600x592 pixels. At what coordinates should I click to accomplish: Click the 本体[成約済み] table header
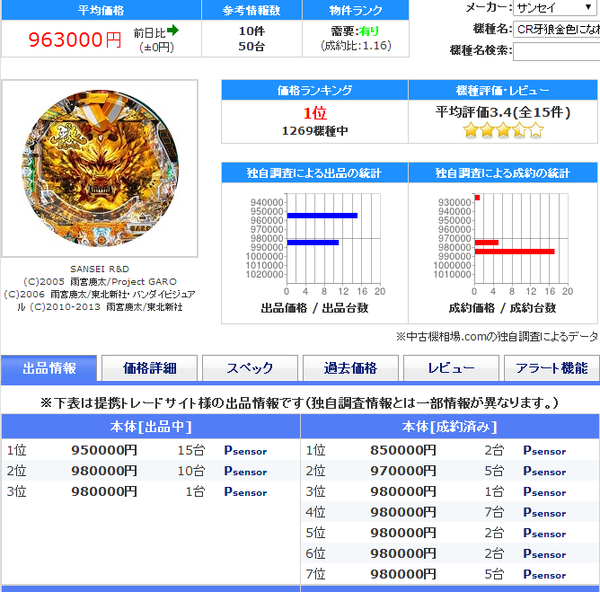click(x=450, y=427)
